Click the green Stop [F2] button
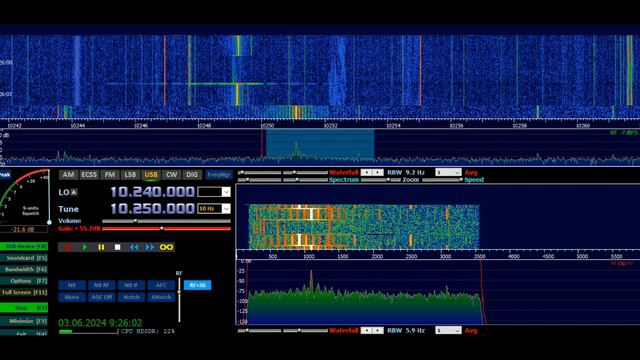 pos(24,307)
